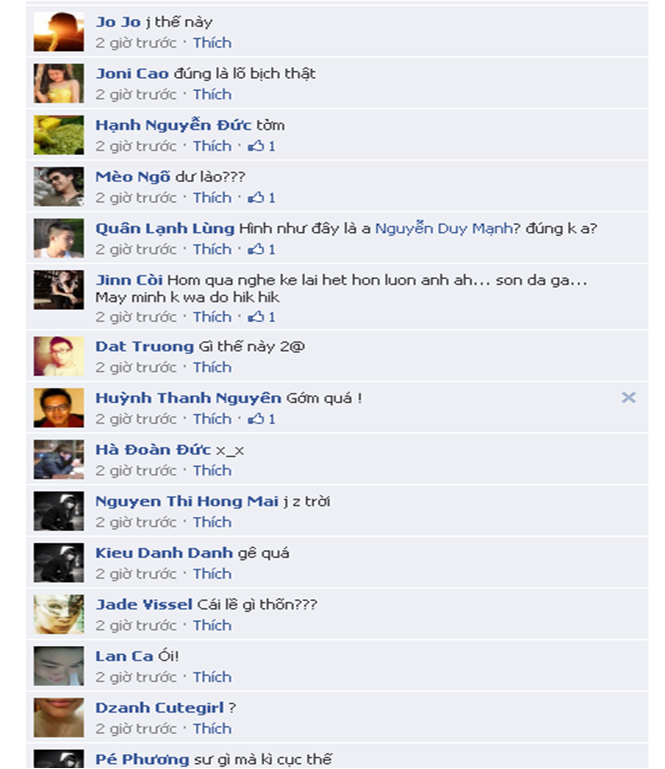Click the like thumb icon on Hạnh Nguyễn Đức's comment
Viewport: 665px width, 769px height.
coord(256,146)
